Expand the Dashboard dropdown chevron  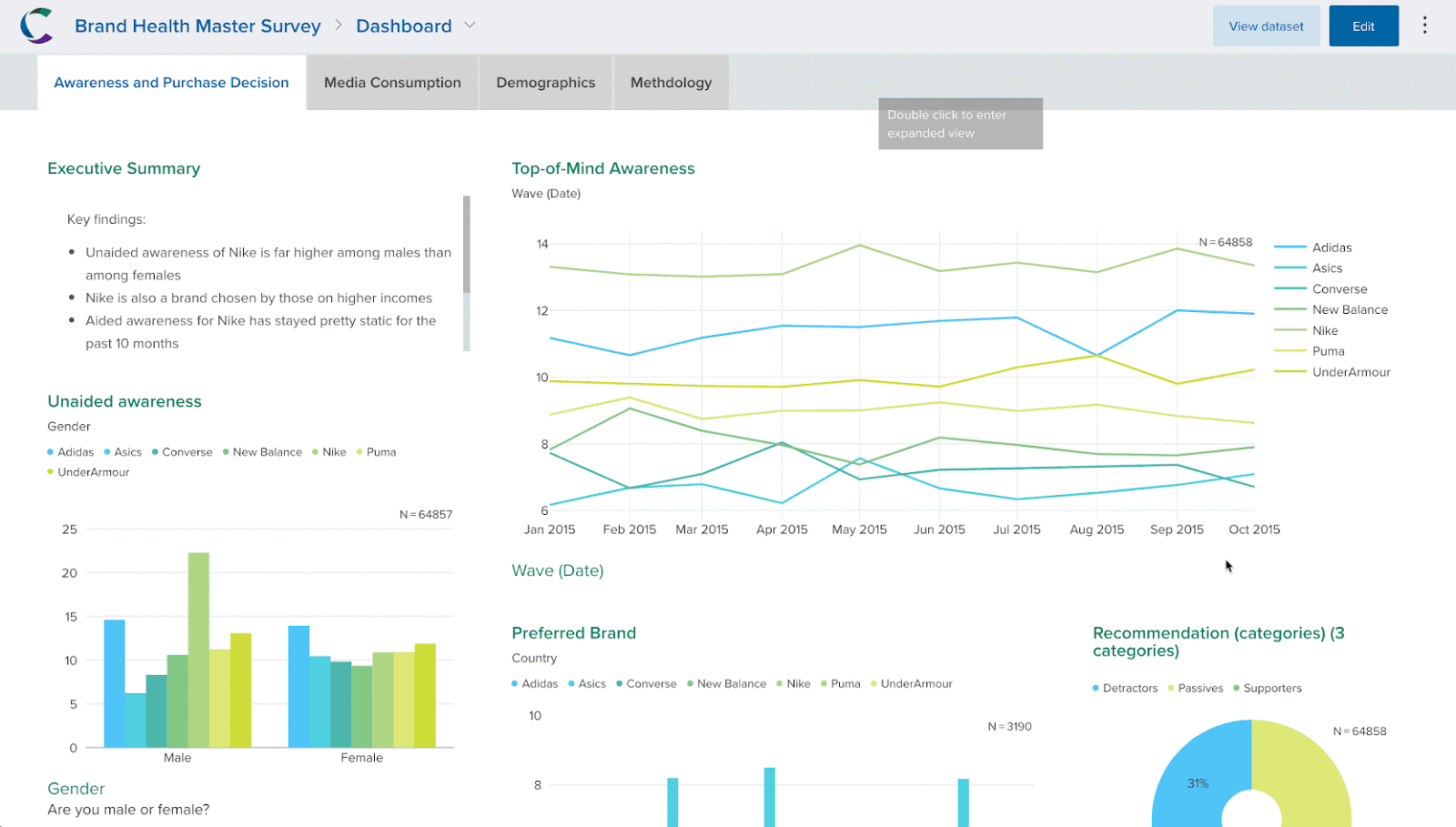pos(470,25)
